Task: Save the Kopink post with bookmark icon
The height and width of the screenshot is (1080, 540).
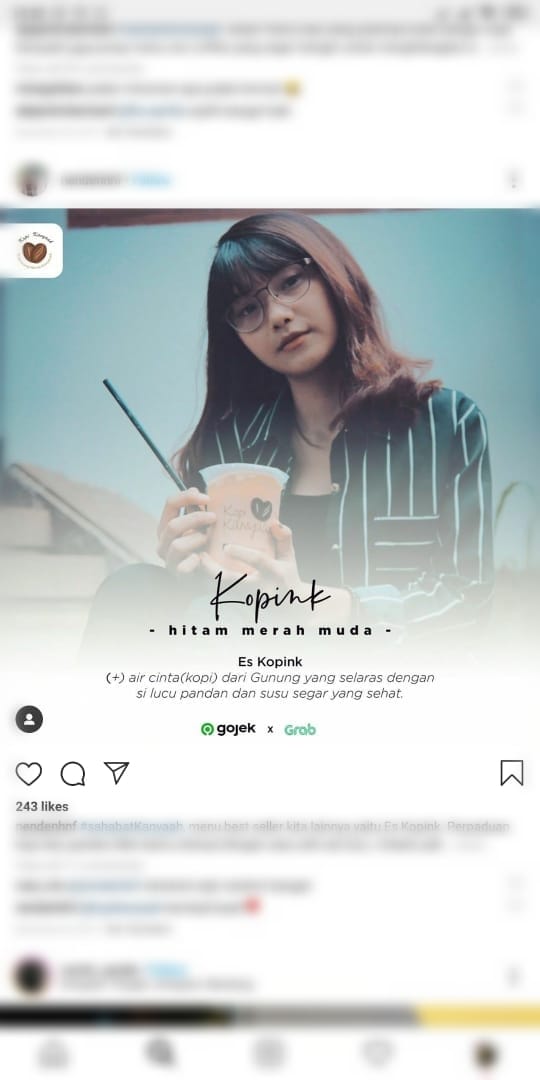Action: point(512,773)
